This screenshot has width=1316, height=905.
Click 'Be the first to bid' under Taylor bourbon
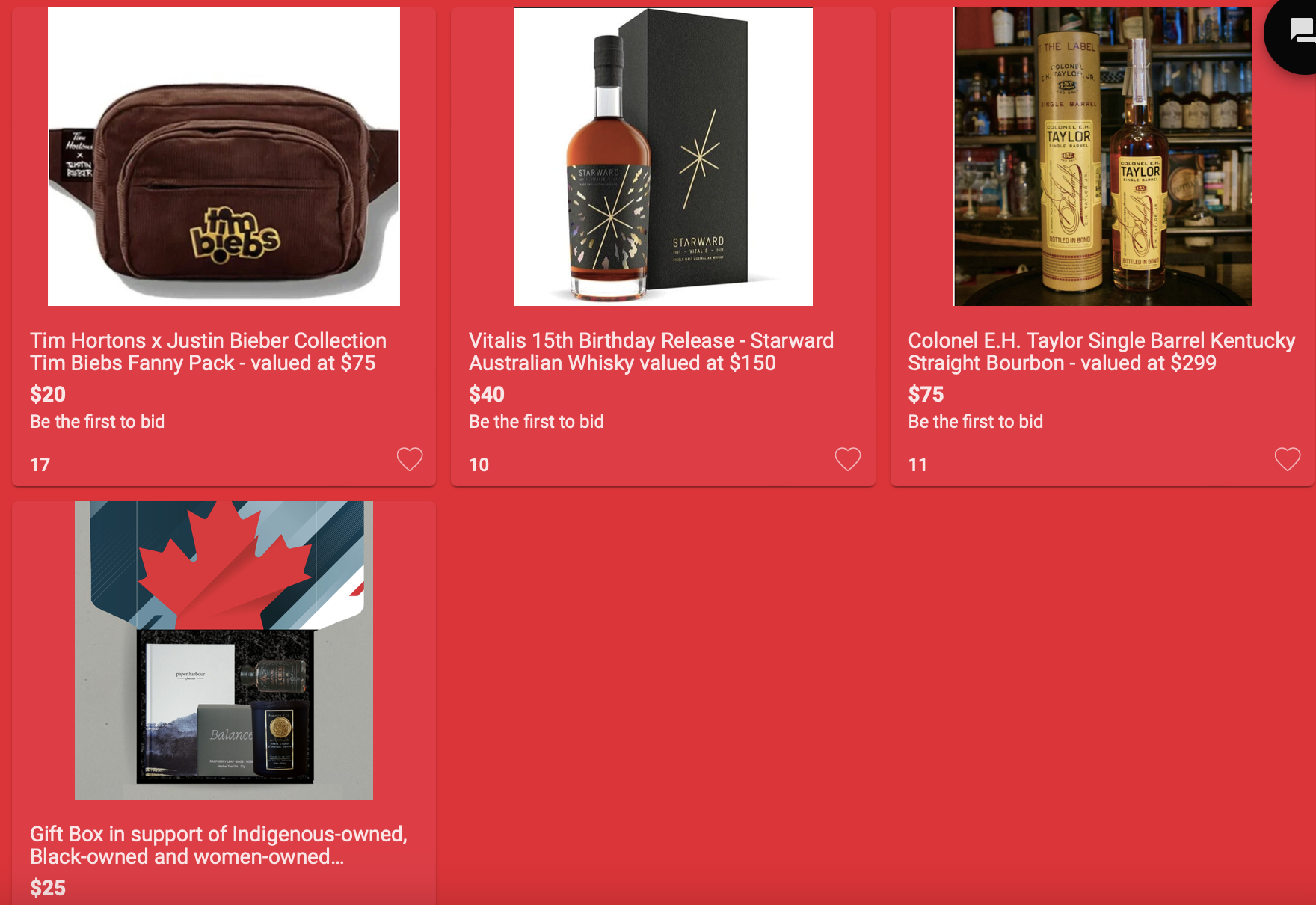coord(975,422)
